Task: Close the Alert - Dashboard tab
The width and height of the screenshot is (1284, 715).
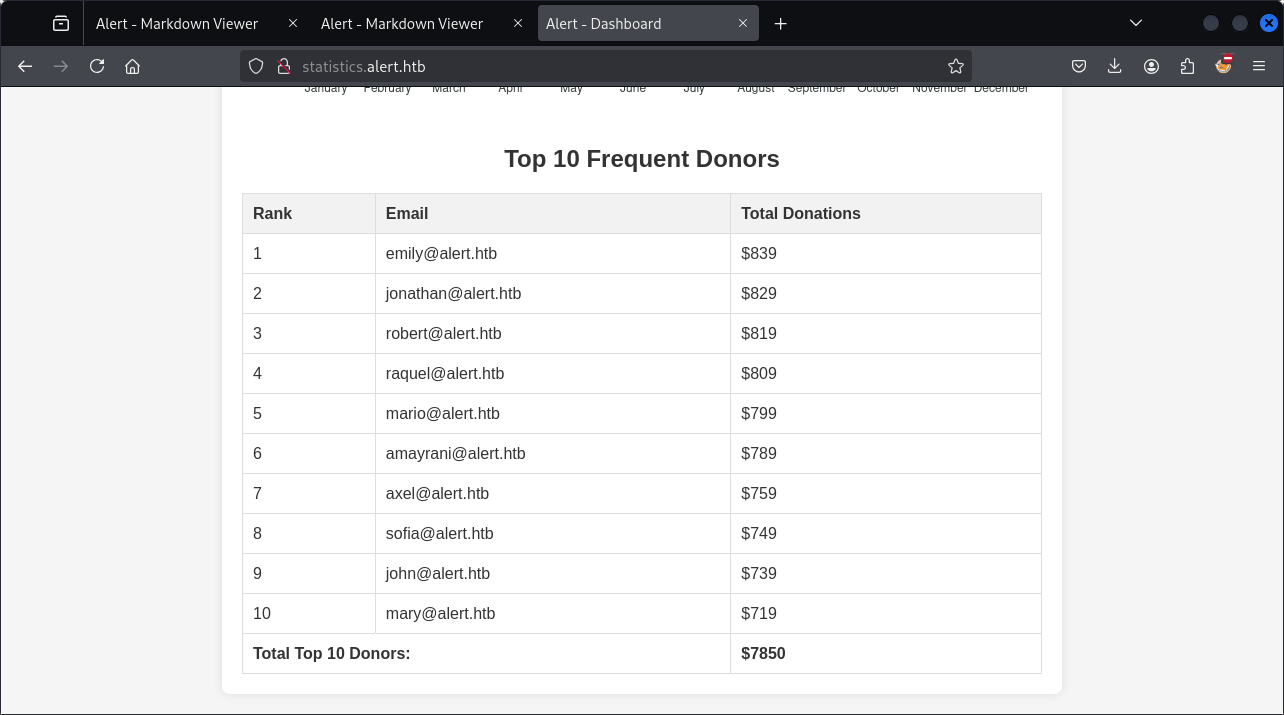Action: (x=743, y=23)
